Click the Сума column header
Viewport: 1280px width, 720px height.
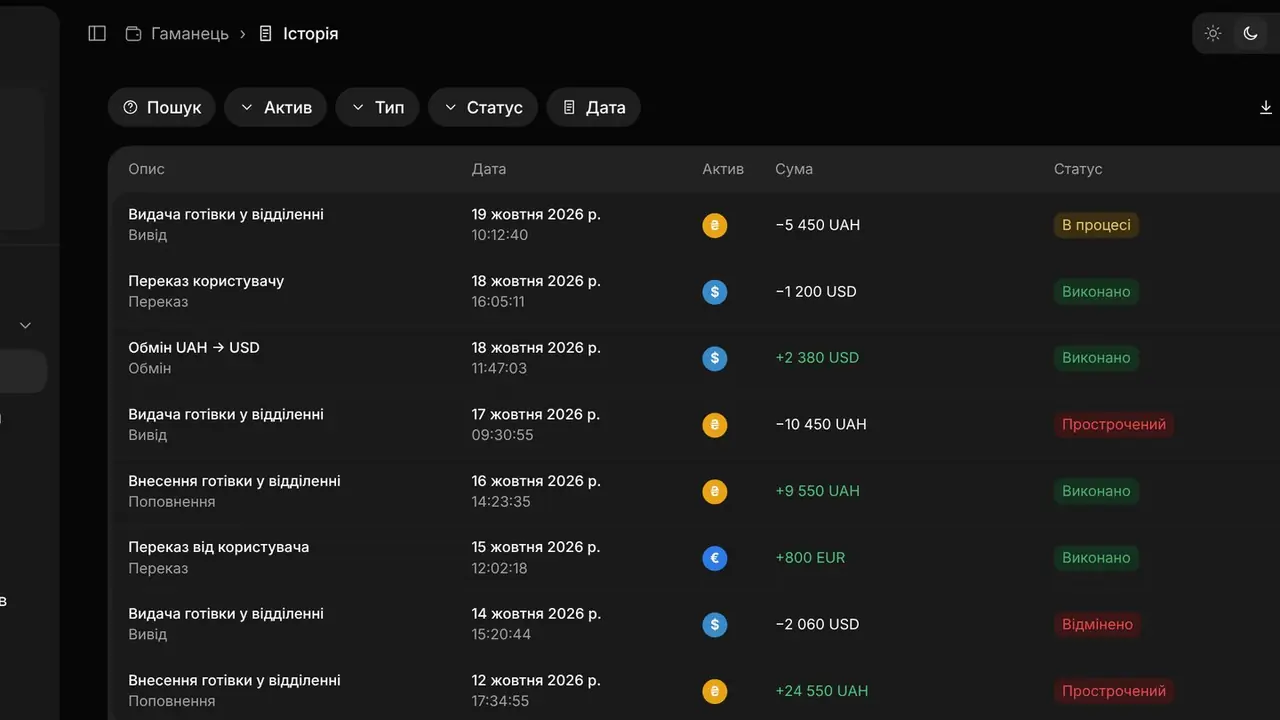pos(794,169)
